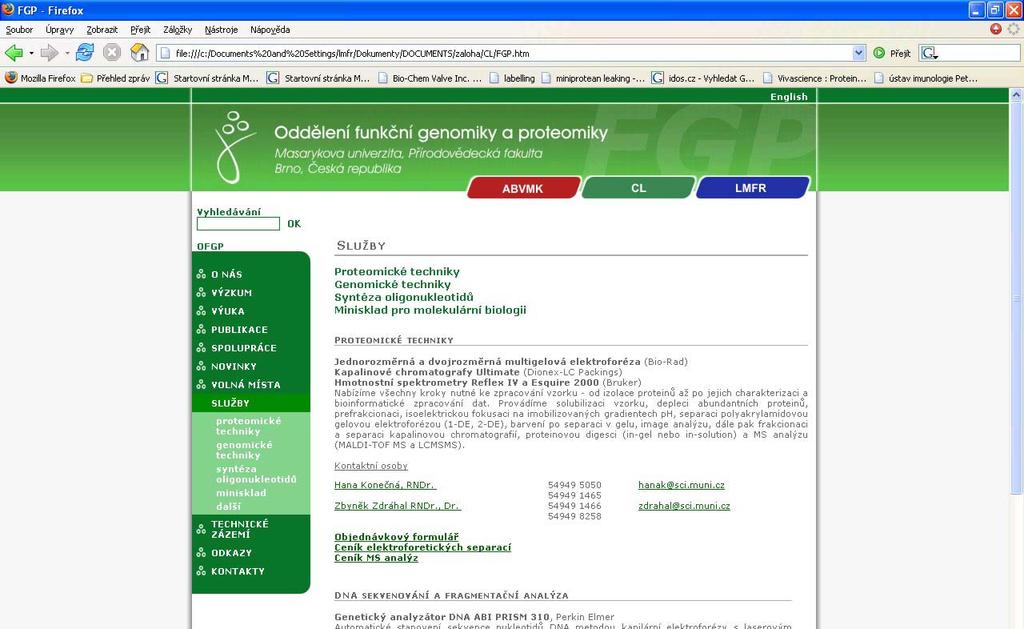The width and height of the screenshot is (1024, 629).
Task: Open Minisklad pro molekulární biologii link
Action: point(430,310)
